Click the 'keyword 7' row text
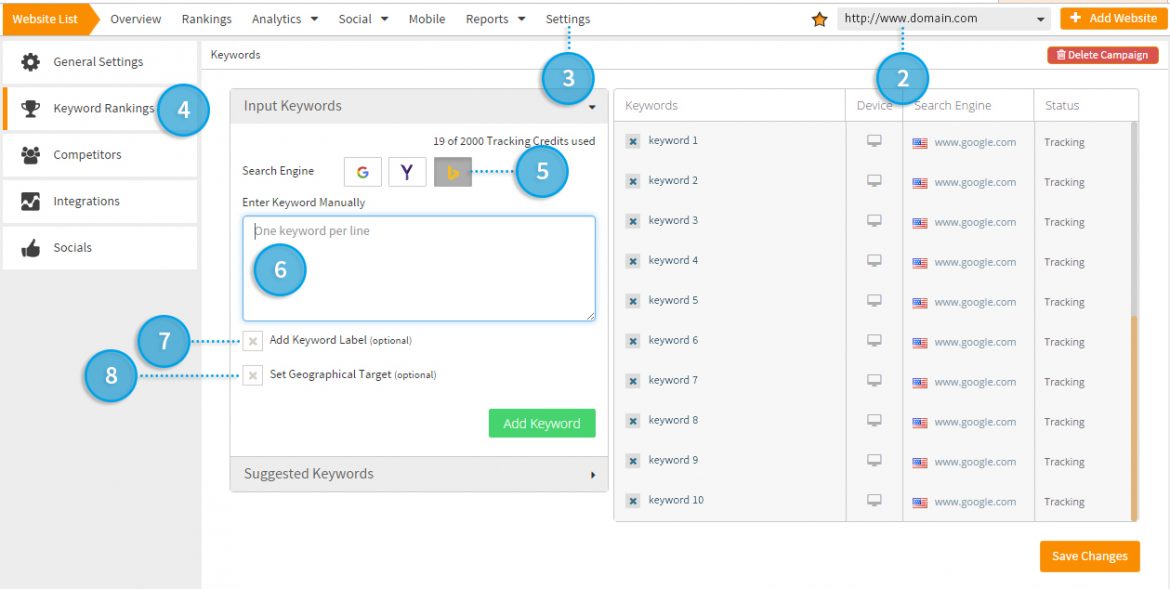This screenshot has width=1170, height=589. (673, 381)
